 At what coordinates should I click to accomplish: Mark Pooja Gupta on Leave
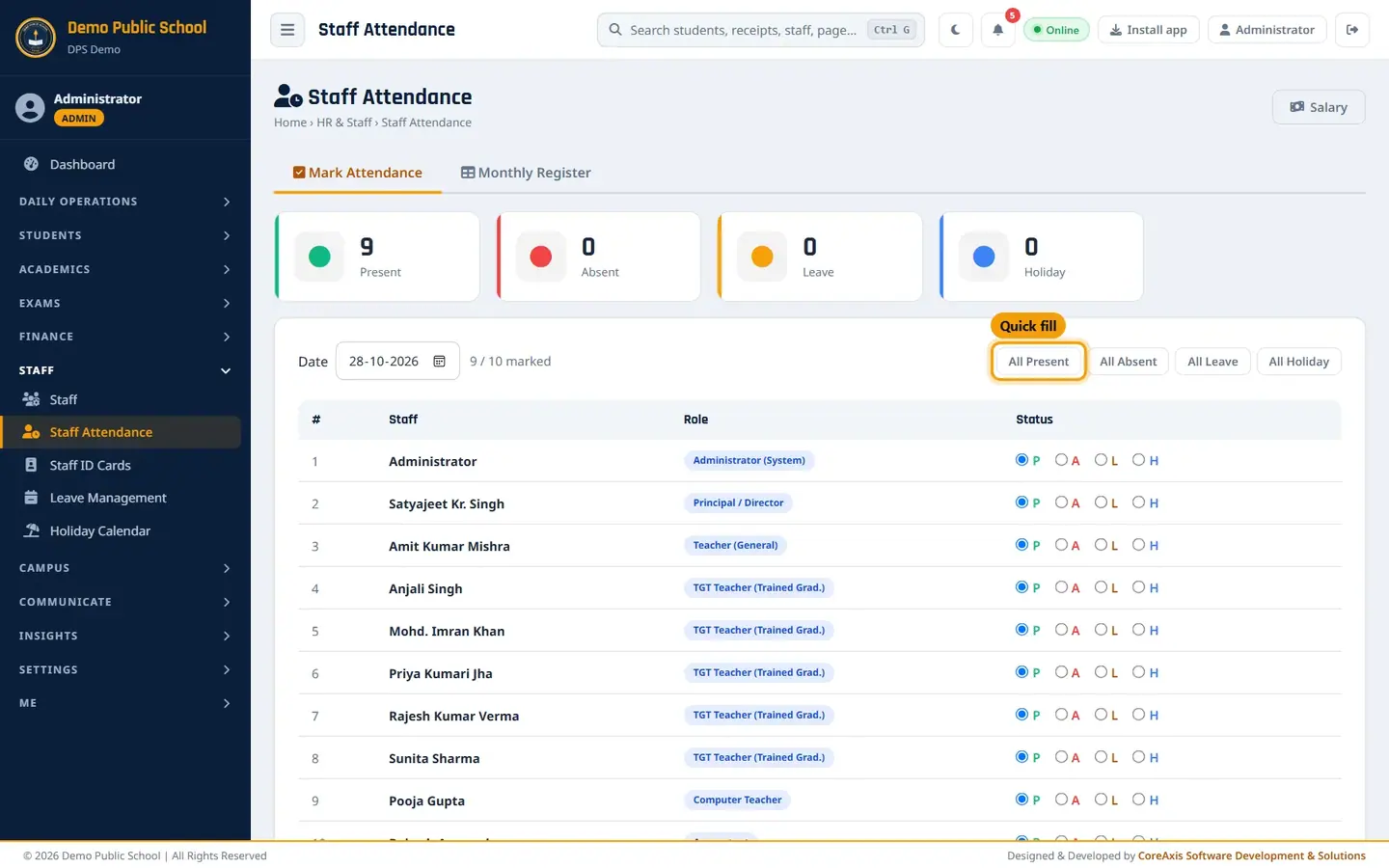(x=1101, y=800)
